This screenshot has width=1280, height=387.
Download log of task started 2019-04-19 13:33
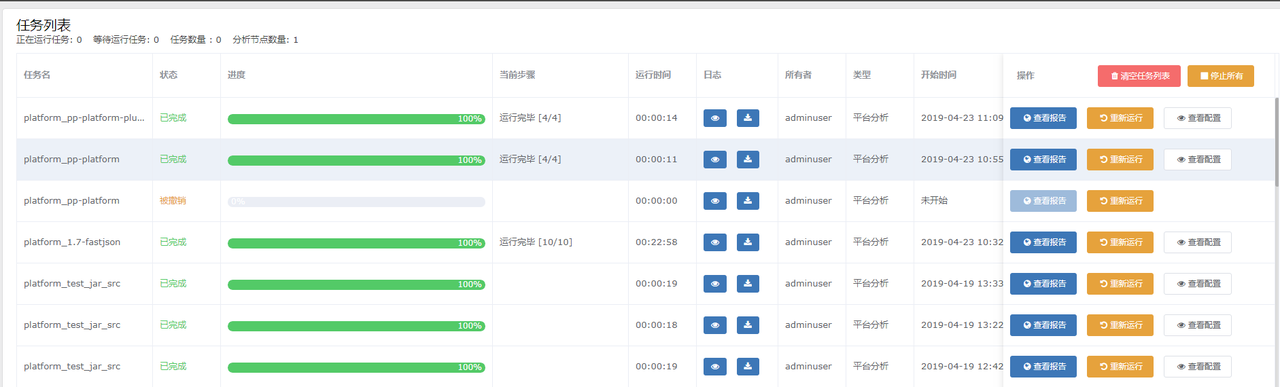pos(749,284)
